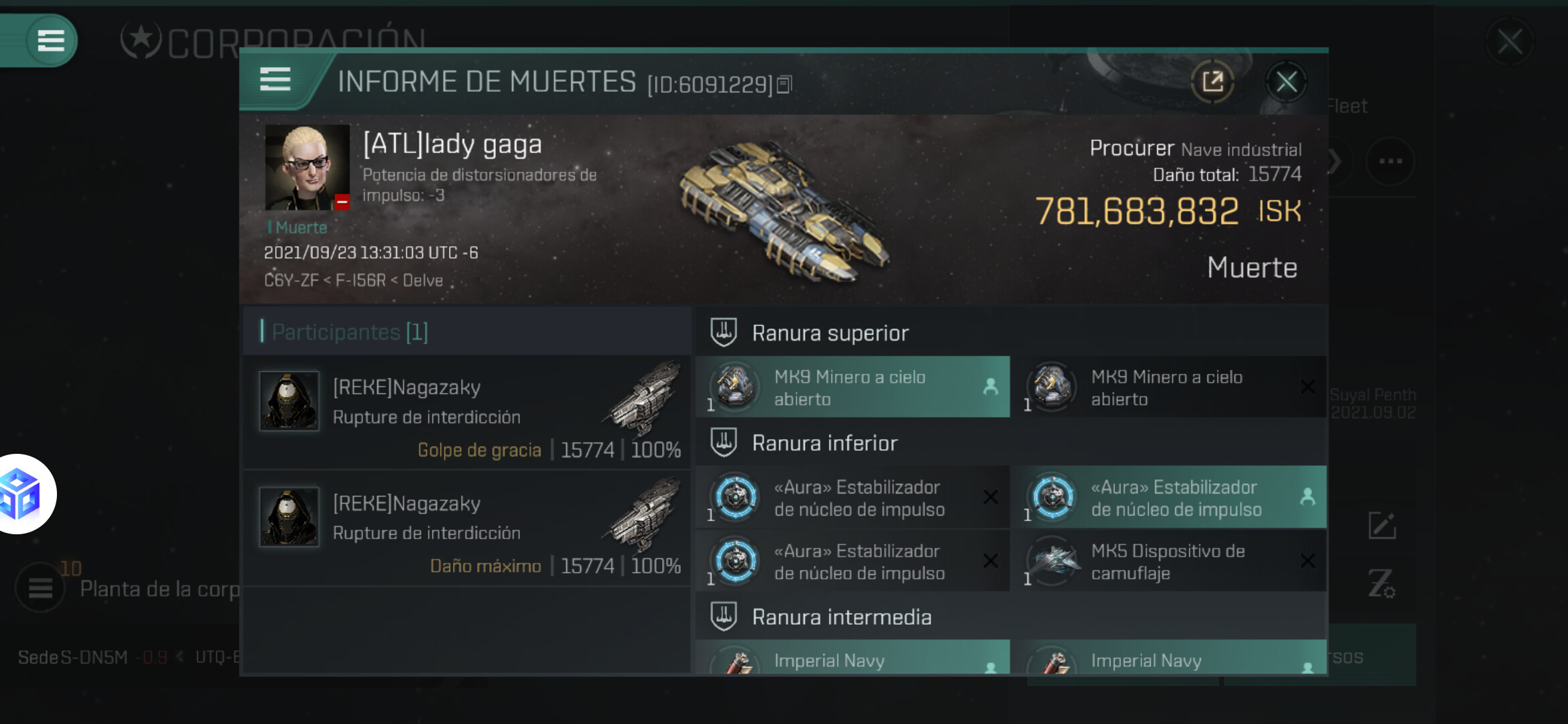
Task: Open the main menu in the top-left corner
Action: click(x=51, y=40)
